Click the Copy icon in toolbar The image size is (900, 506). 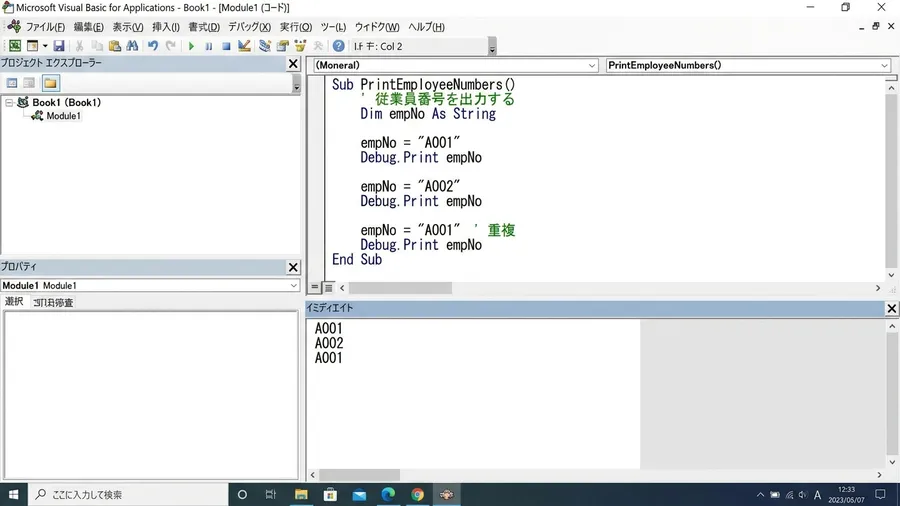coord(97,46)
